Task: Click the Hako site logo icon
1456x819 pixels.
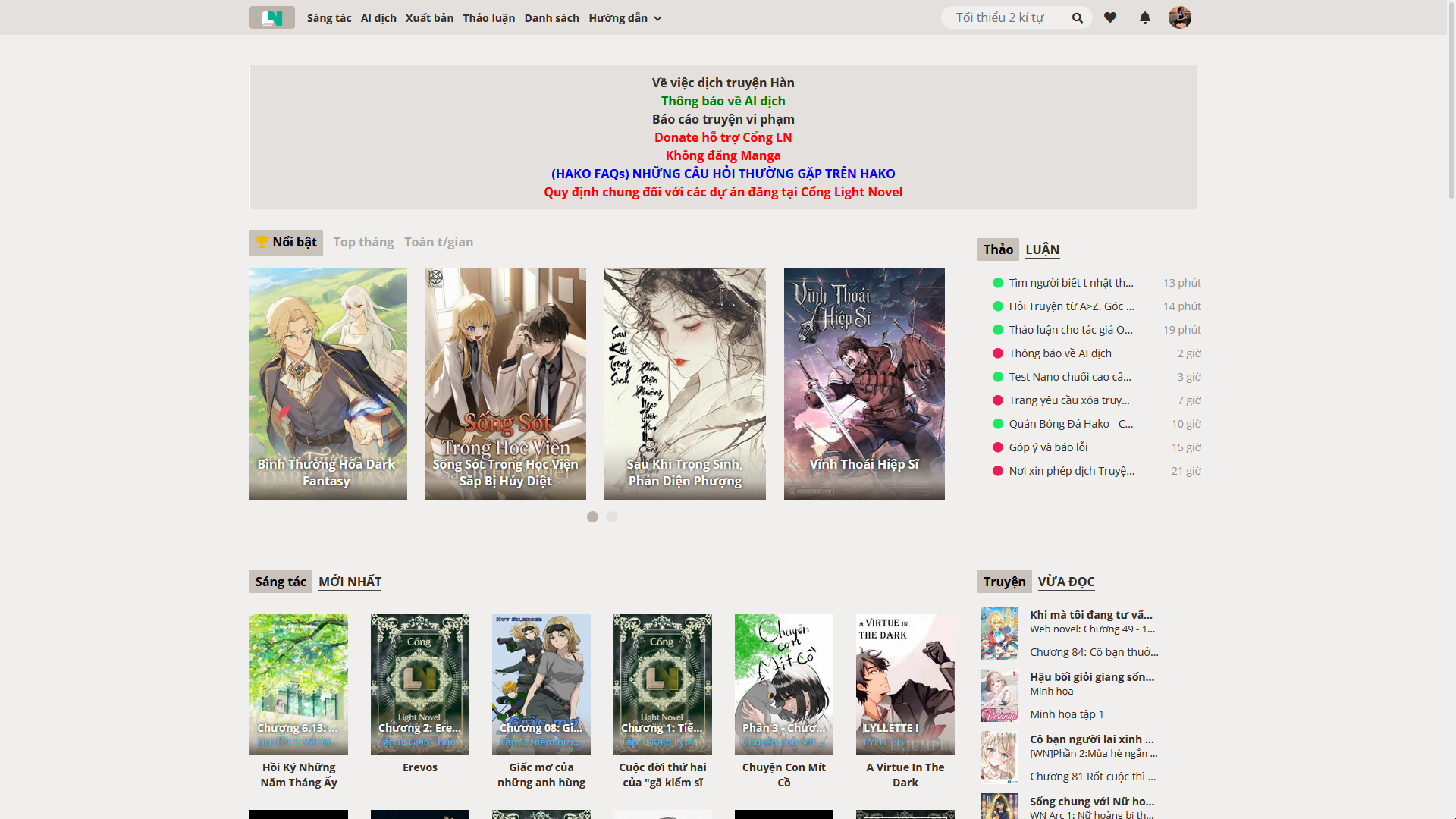Action: (x=271, y=17)
